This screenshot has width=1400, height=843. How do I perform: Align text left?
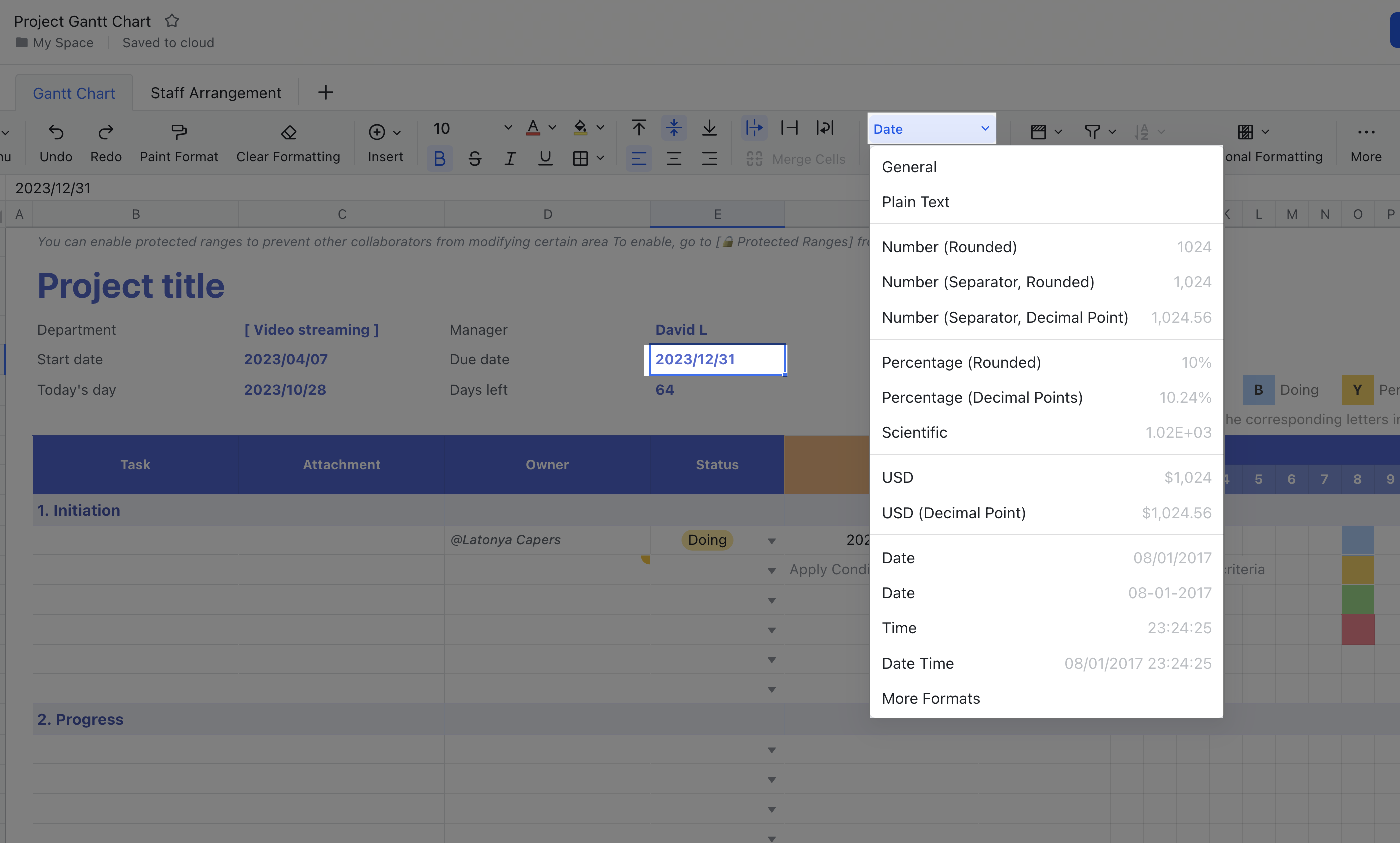pyautogui.click(x=639, y=159)
